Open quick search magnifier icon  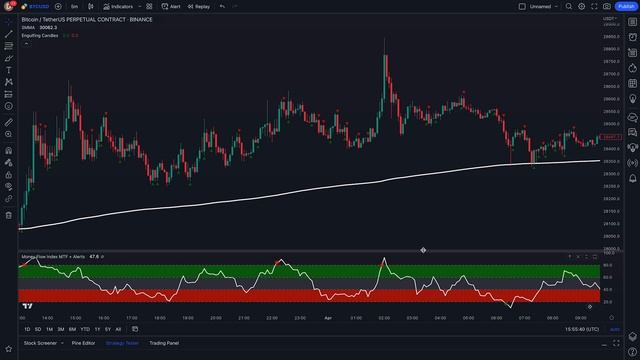click(x=569, y=7)
